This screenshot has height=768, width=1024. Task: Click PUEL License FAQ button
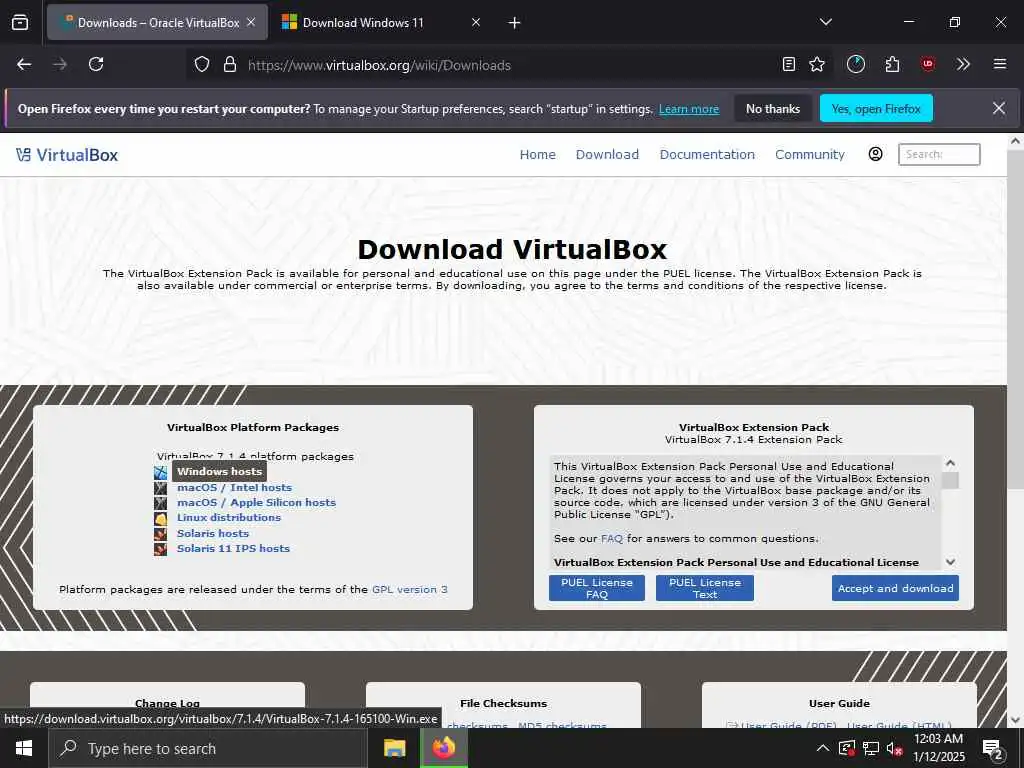pyautogui.click(x=597, y=588)
